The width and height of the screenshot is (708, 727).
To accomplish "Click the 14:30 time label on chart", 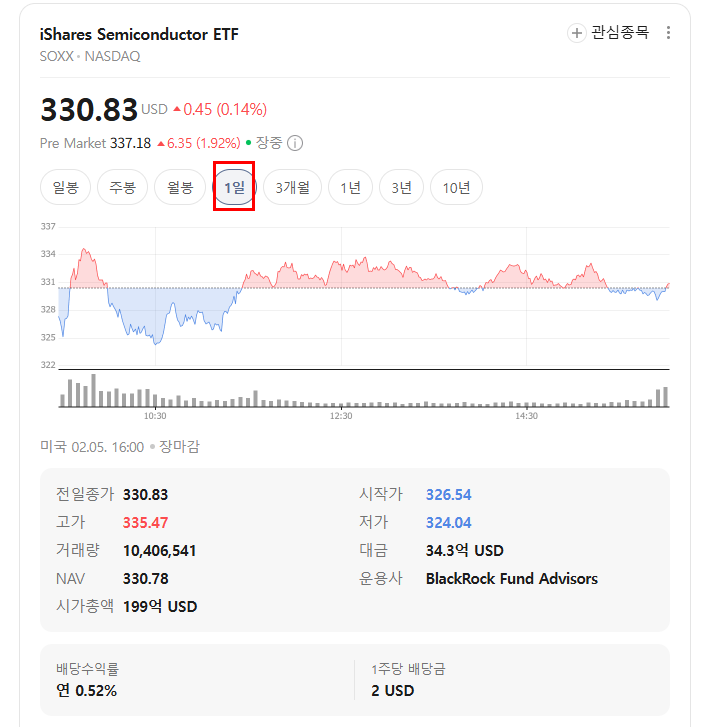I will 526,416.
